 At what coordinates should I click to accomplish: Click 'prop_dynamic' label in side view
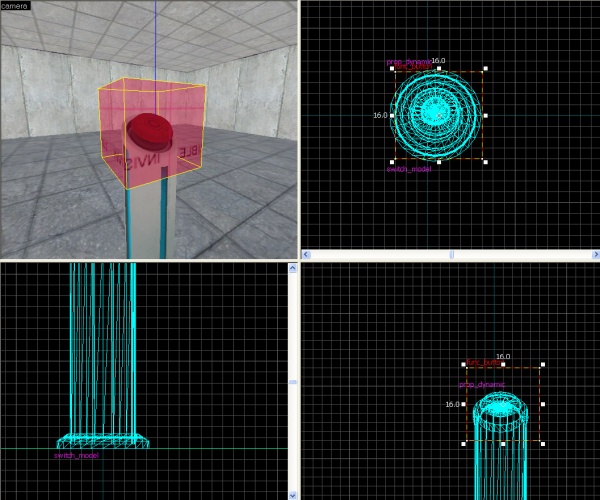(482, 385)
